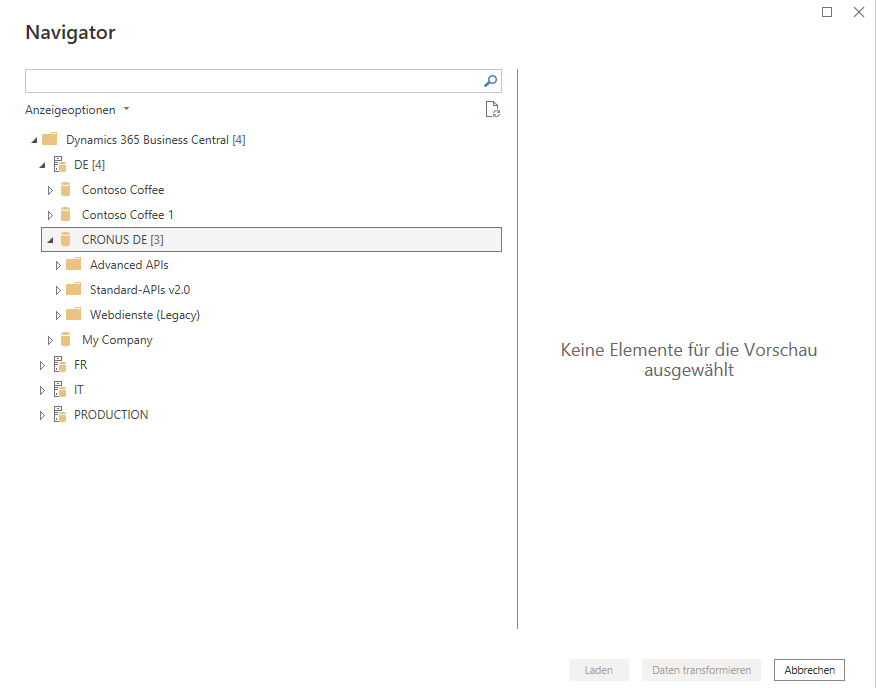Click the Contoso Coffee database icon

point(65,189)
